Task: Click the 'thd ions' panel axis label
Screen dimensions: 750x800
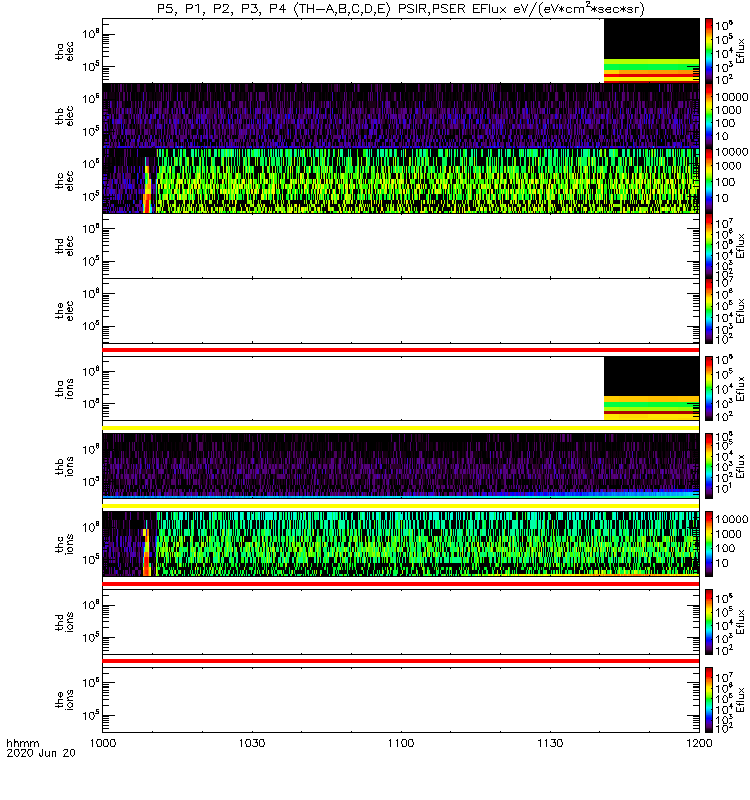Action: click(x=64, y=622)
